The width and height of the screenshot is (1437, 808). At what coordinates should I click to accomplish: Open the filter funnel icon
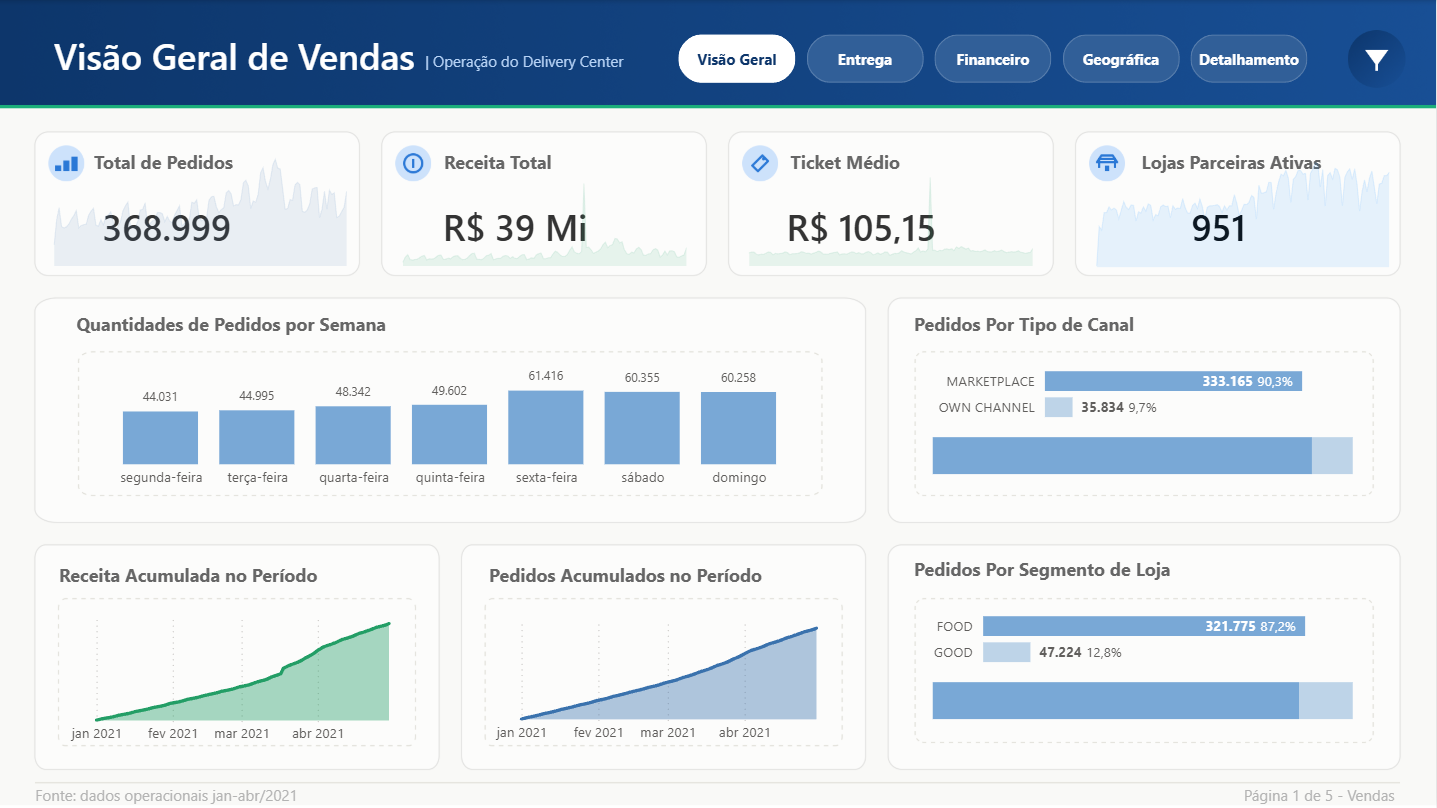click(1376, 60)
